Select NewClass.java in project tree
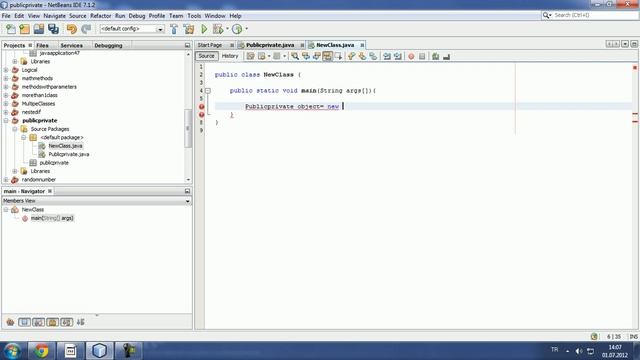 [65, 146]
